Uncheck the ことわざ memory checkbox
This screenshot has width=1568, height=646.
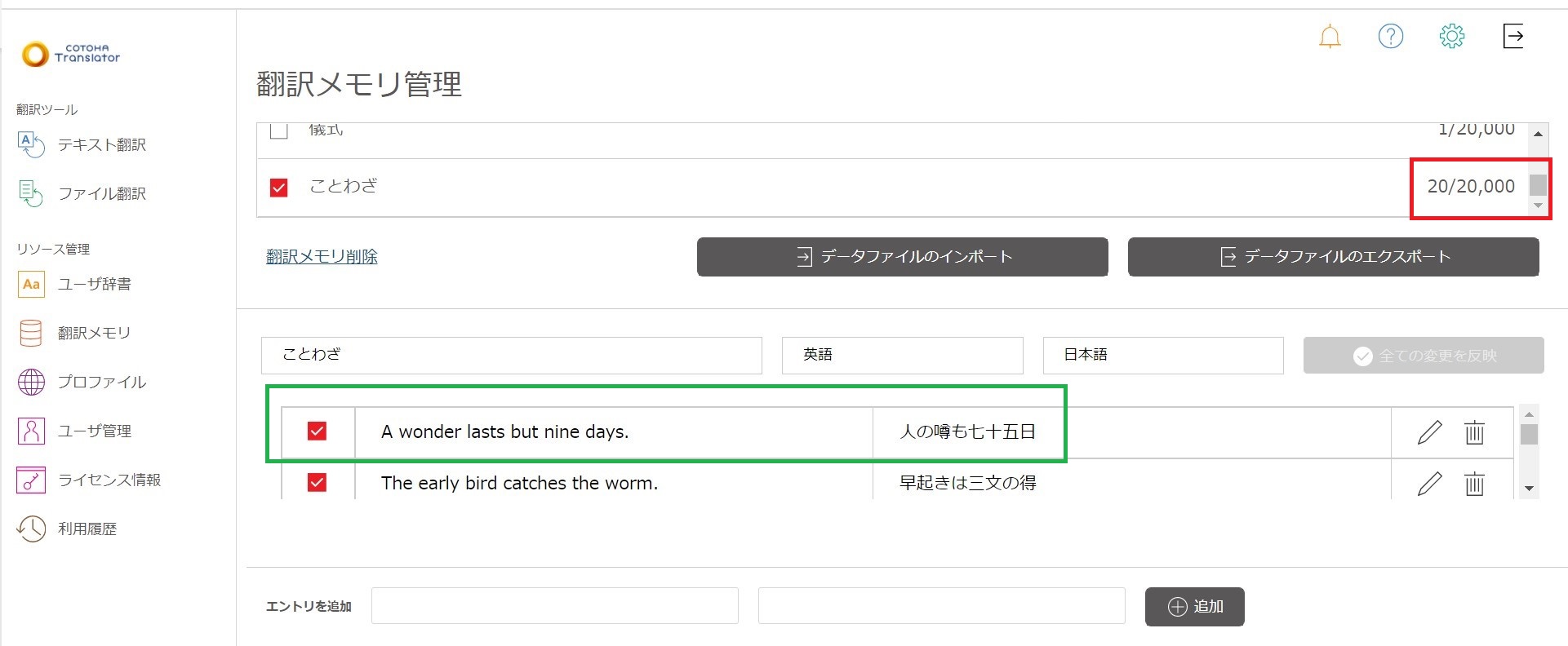click(x=279, y=188)
